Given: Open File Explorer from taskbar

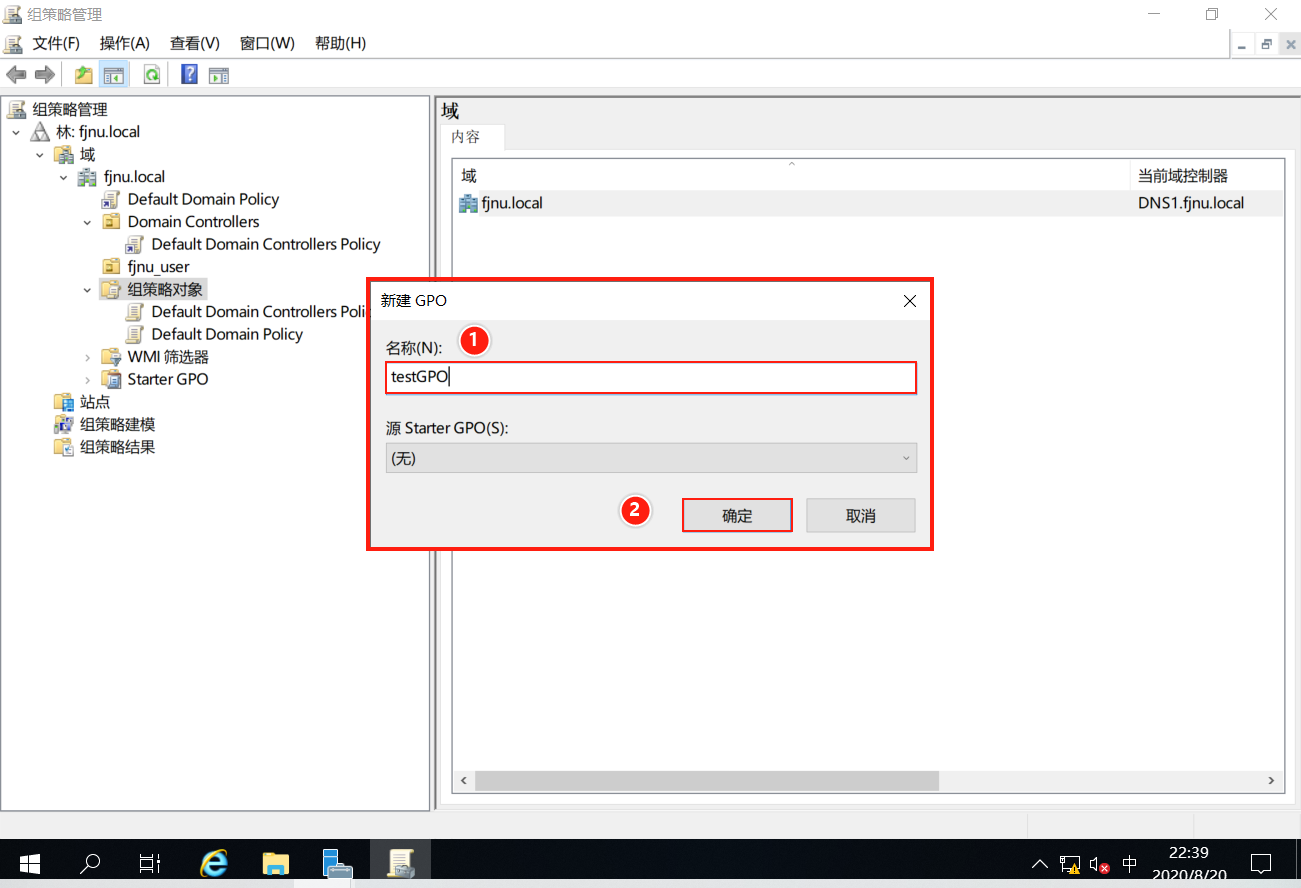Looking at the screenshot, I should tap(275, 863).
